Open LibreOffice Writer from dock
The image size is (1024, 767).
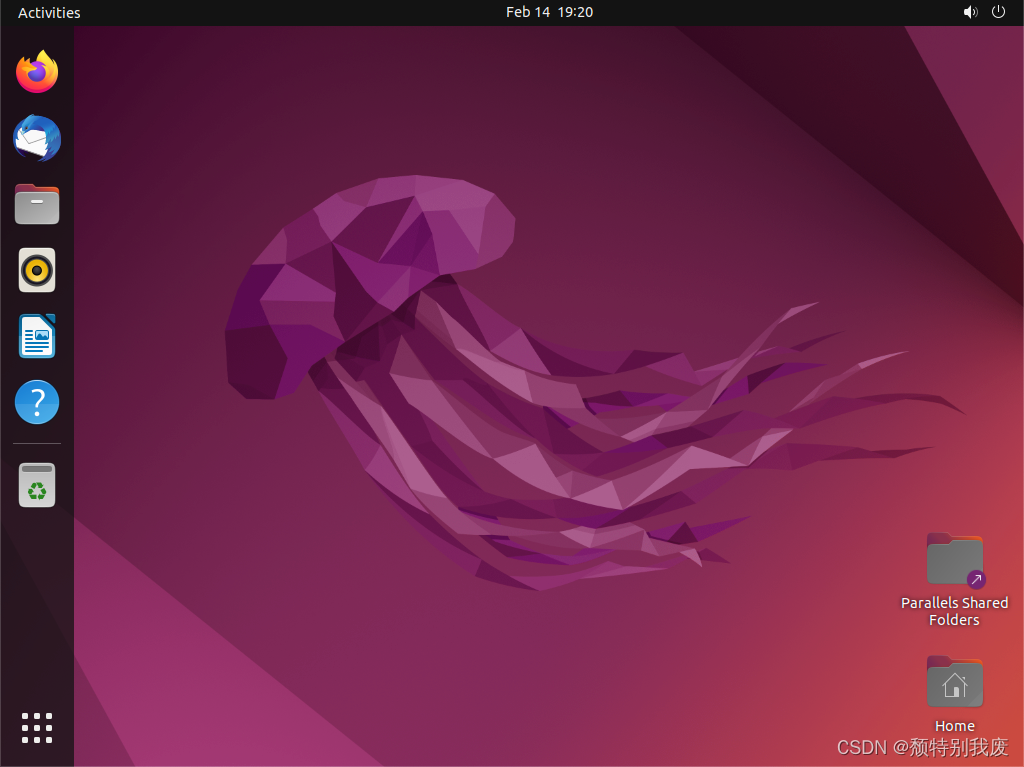click(x=37, y=336)
